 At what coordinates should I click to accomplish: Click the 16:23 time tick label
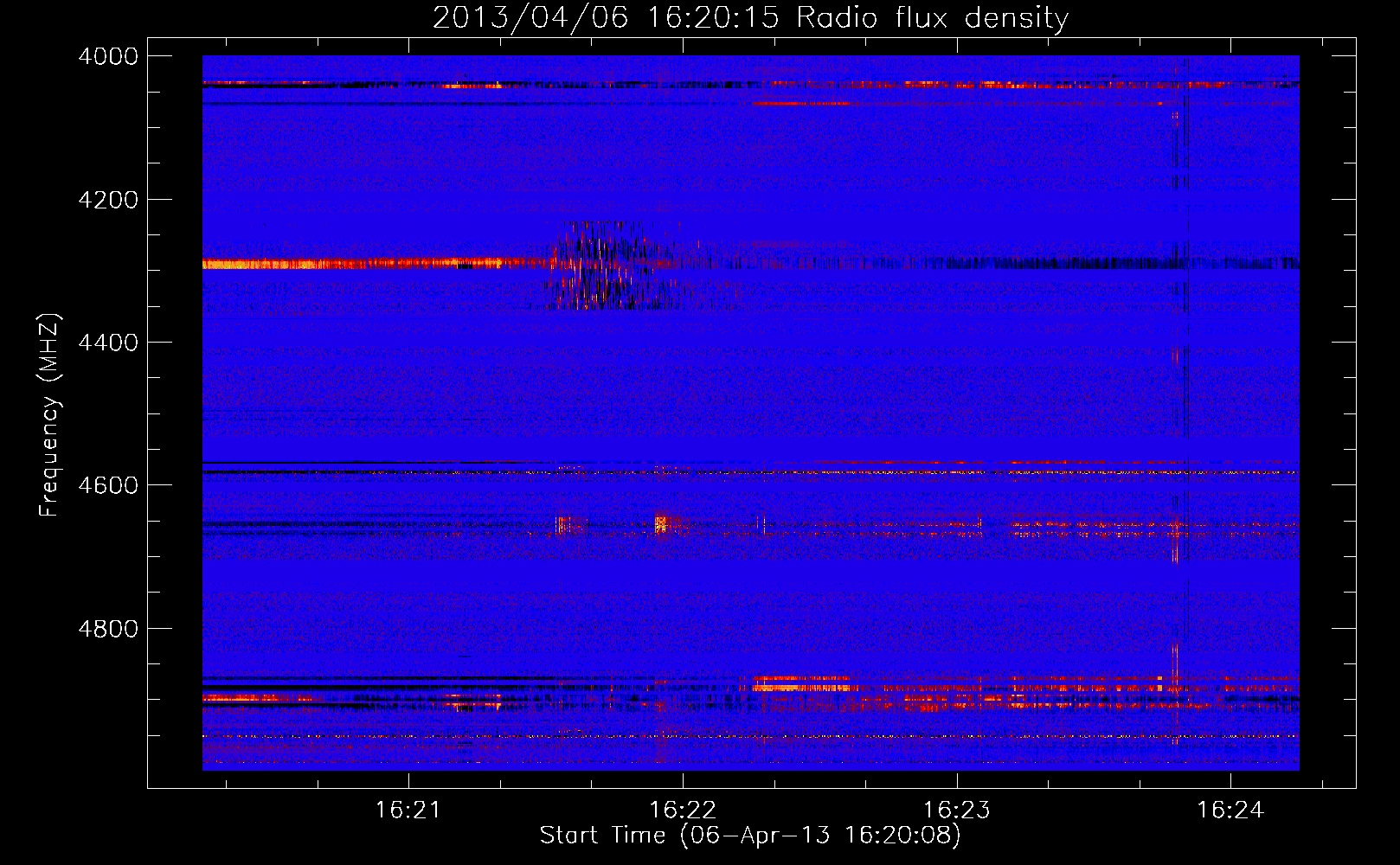957,811
